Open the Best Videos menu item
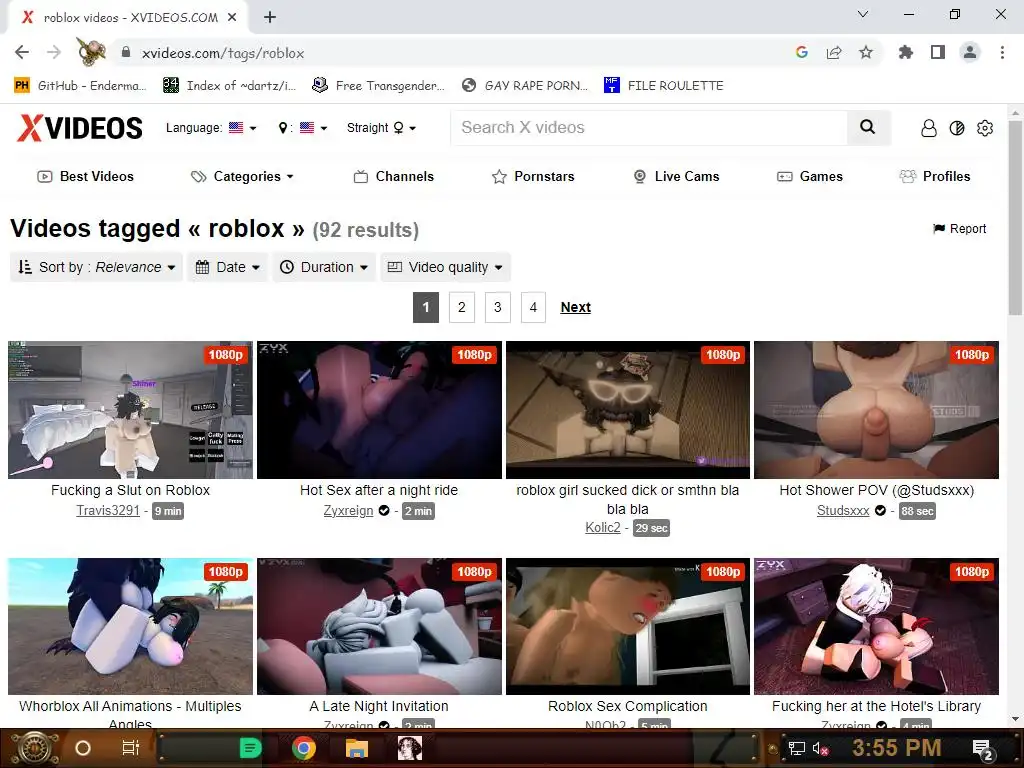Screen dimensions: 1024x768 86,176
